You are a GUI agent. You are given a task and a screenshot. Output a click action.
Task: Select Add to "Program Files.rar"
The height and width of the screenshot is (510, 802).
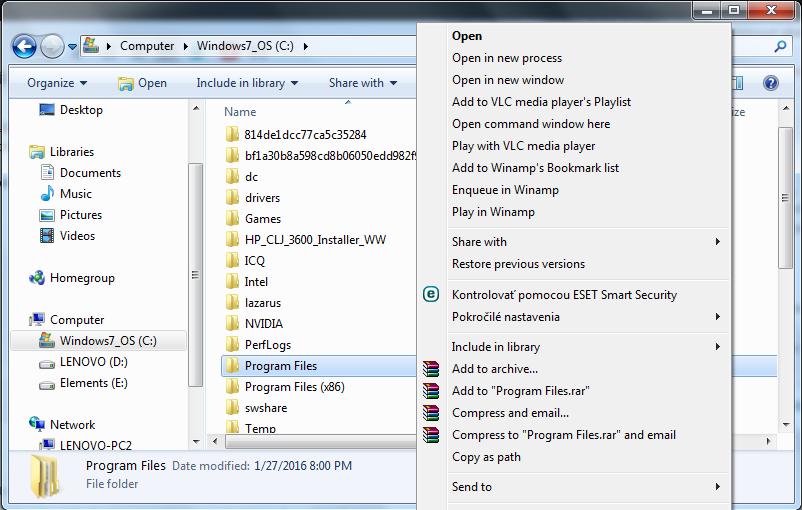click(521, 391)
